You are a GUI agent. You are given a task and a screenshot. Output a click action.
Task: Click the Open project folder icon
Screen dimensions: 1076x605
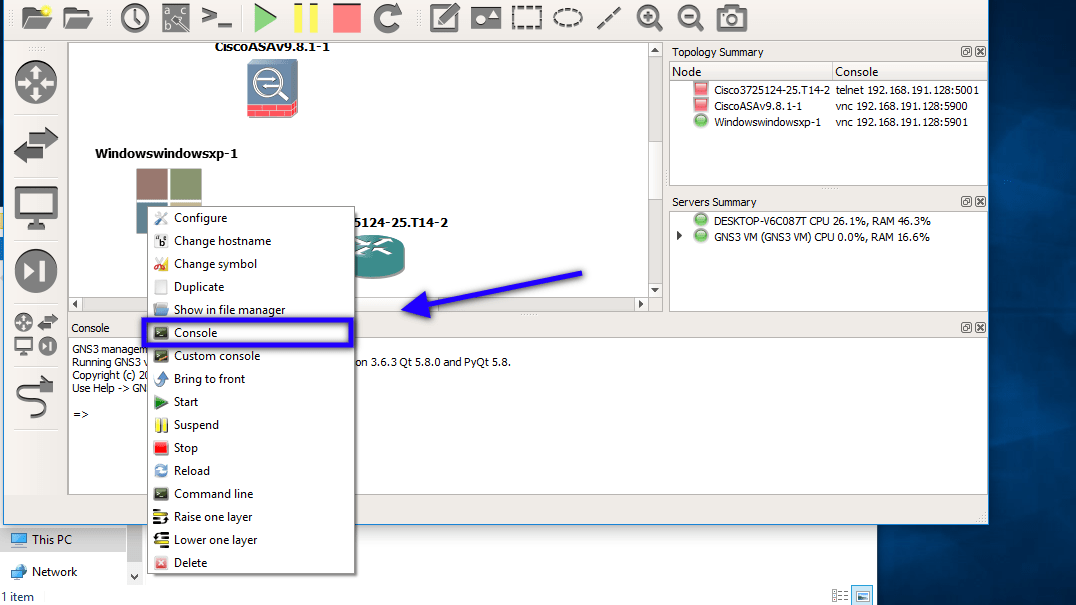click(x=78, y=18)
